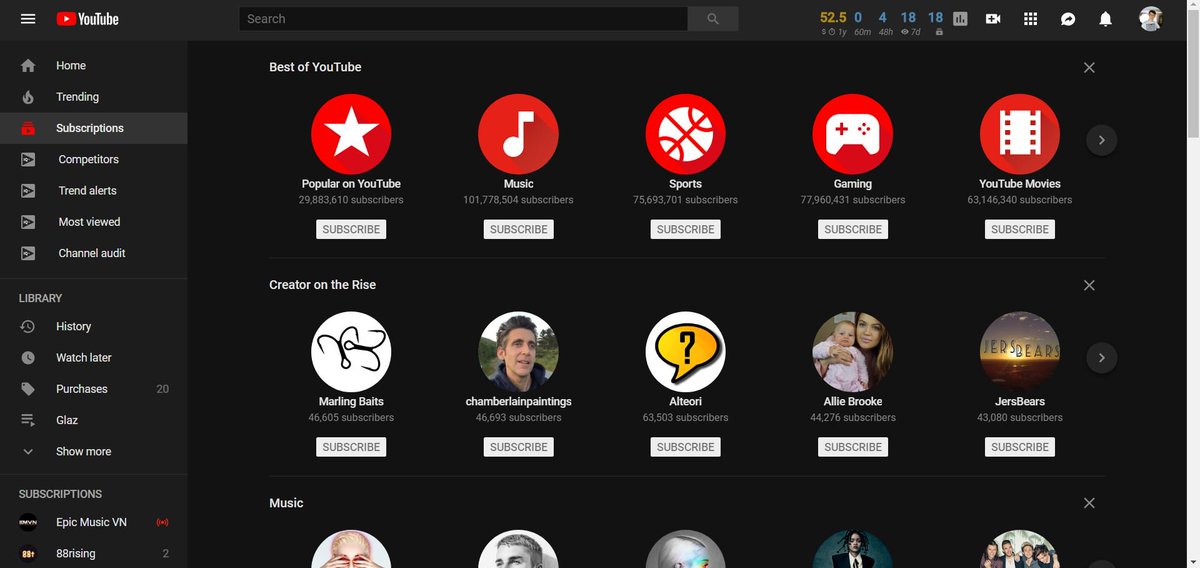Open Purchases in the library
The image size is (1200, 568).
tap(93, 389)
